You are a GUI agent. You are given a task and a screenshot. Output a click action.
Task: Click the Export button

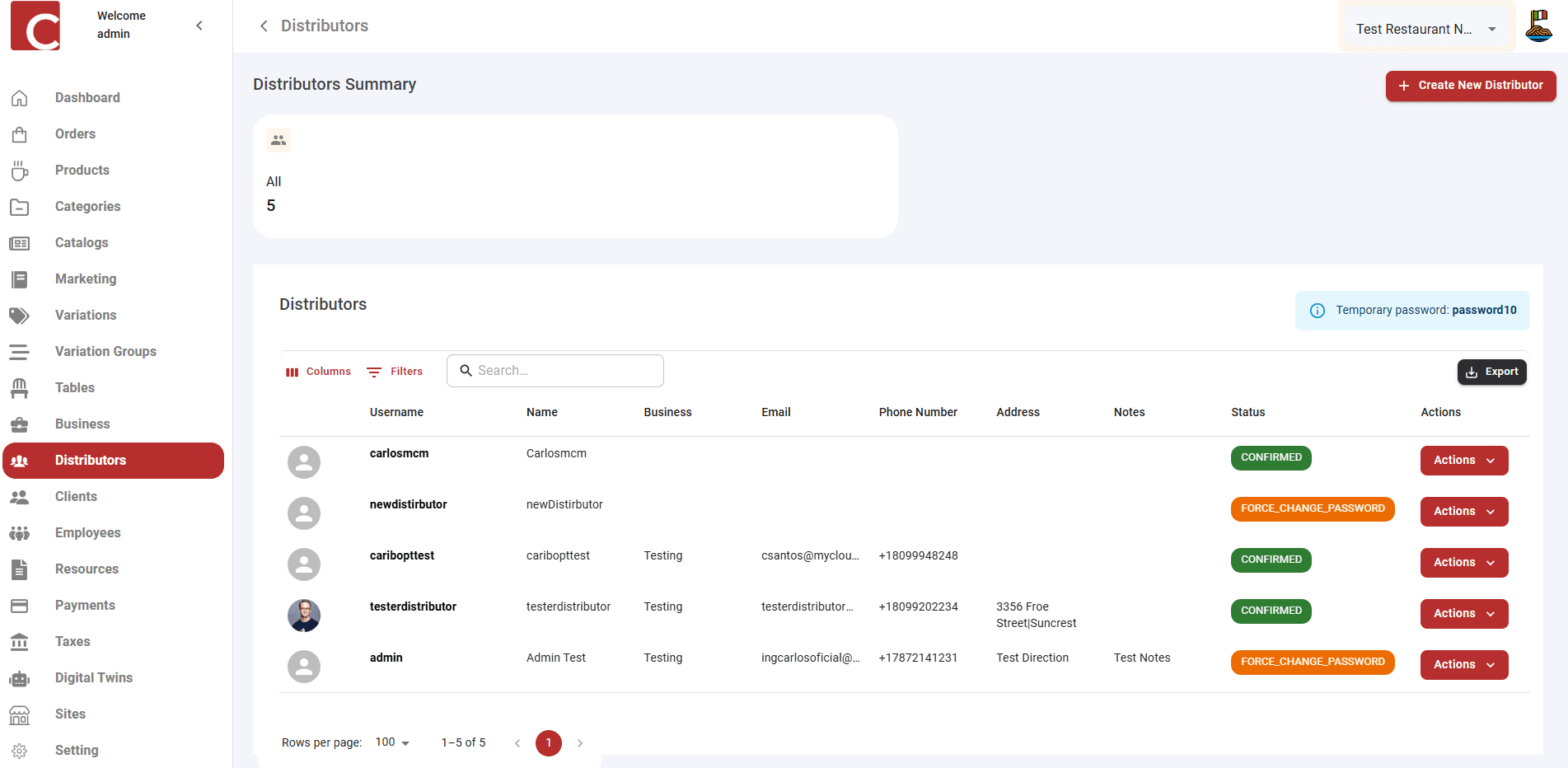pos(1491,372)
